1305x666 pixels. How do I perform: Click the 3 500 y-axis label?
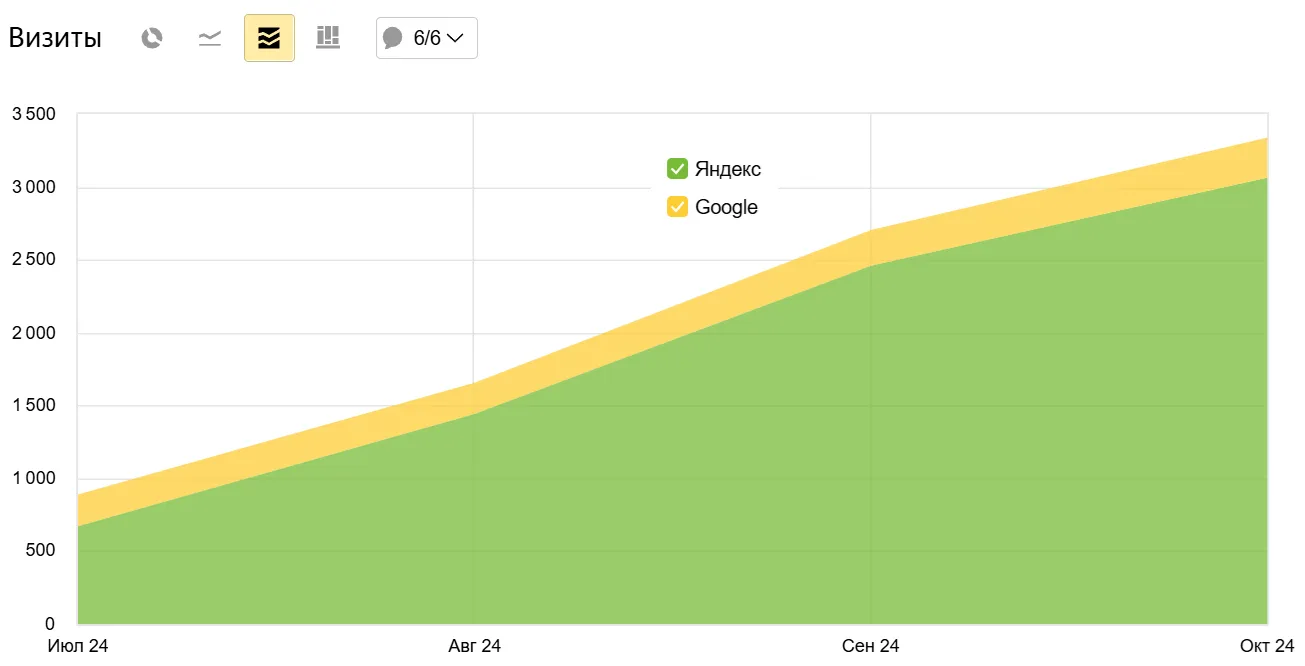(33, 114)
